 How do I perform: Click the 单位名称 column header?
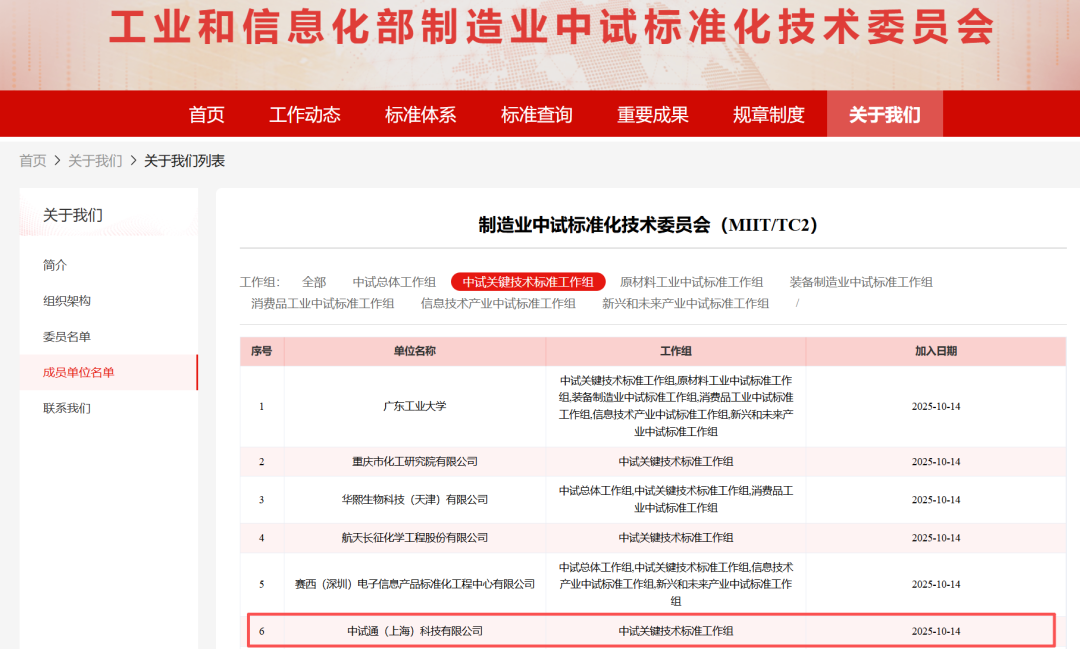415,351
